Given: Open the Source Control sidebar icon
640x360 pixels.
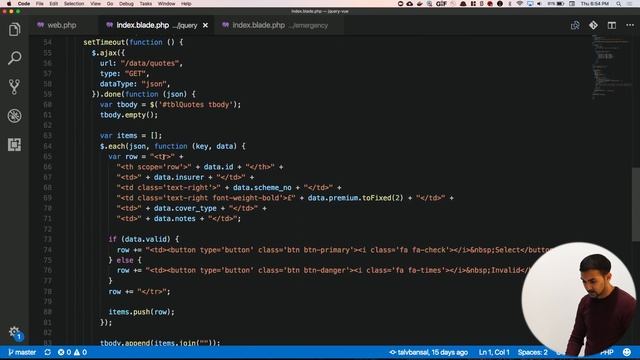Looking at the screenshot, I should pos(14,87).
